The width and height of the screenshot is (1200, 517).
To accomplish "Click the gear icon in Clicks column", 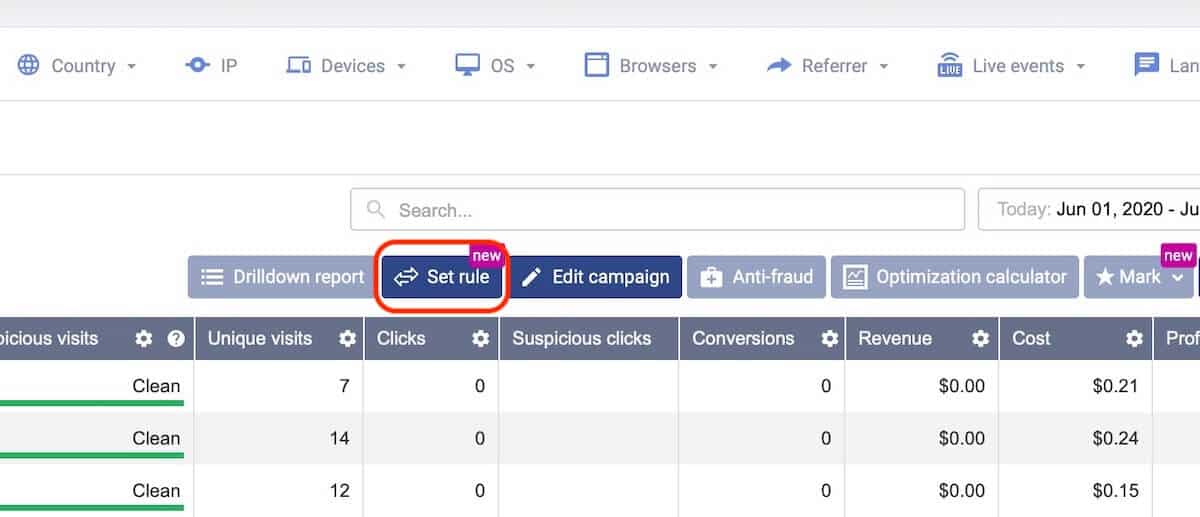I will tap(481, 339).
